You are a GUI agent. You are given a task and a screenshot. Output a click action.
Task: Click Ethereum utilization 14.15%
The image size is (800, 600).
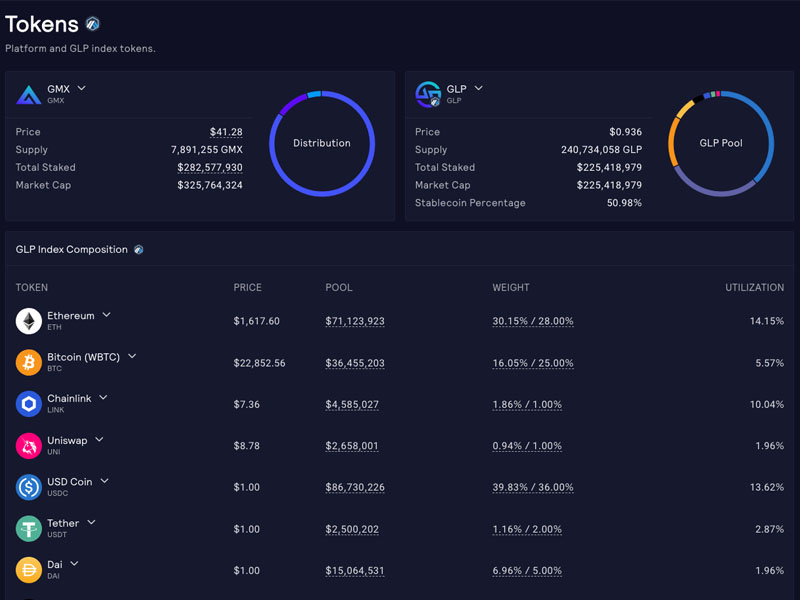point(767,321)
